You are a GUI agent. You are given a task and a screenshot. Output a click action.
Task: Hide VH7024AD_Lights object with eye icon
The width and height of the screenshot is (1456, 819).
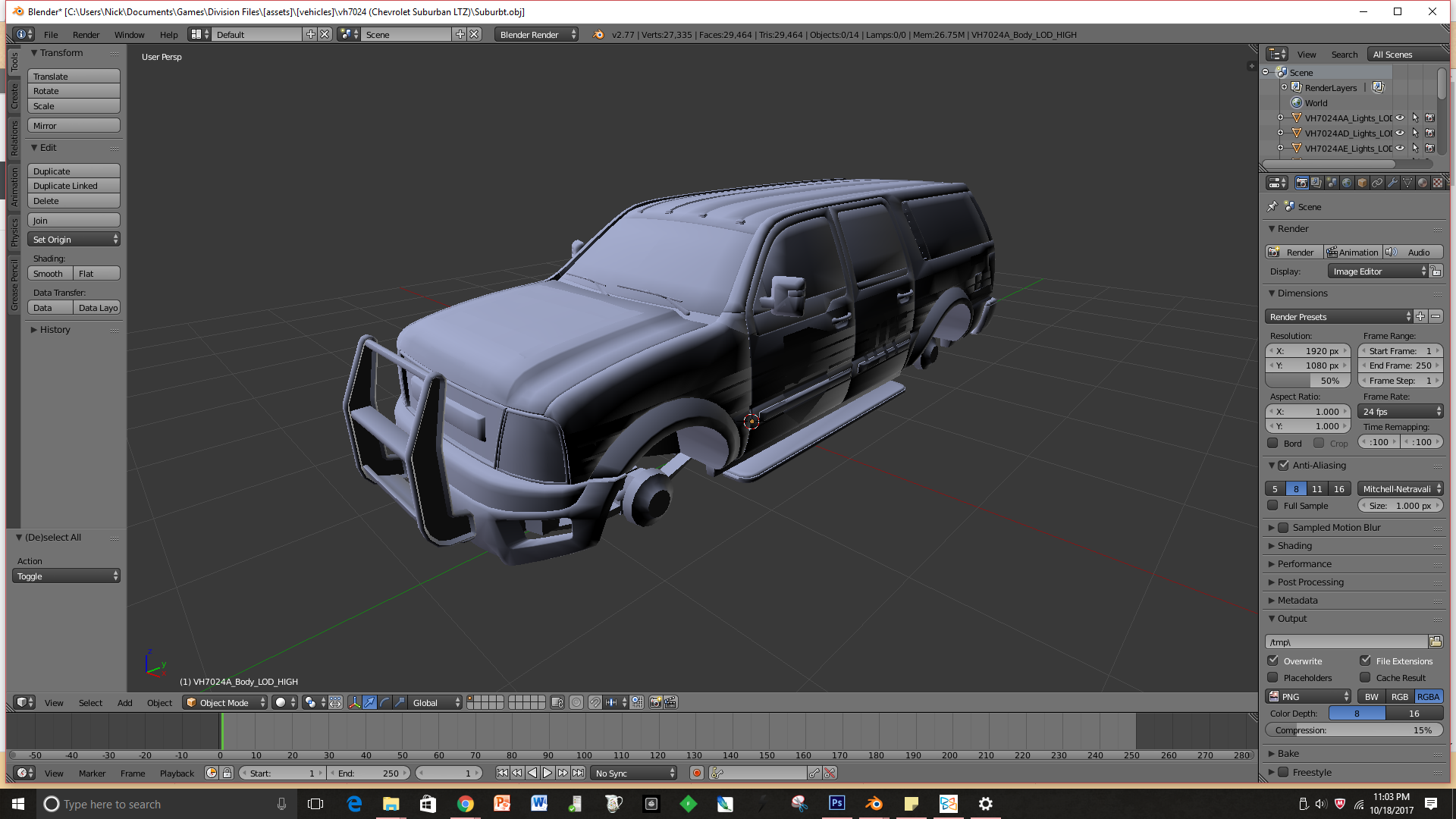(1400, 133)
